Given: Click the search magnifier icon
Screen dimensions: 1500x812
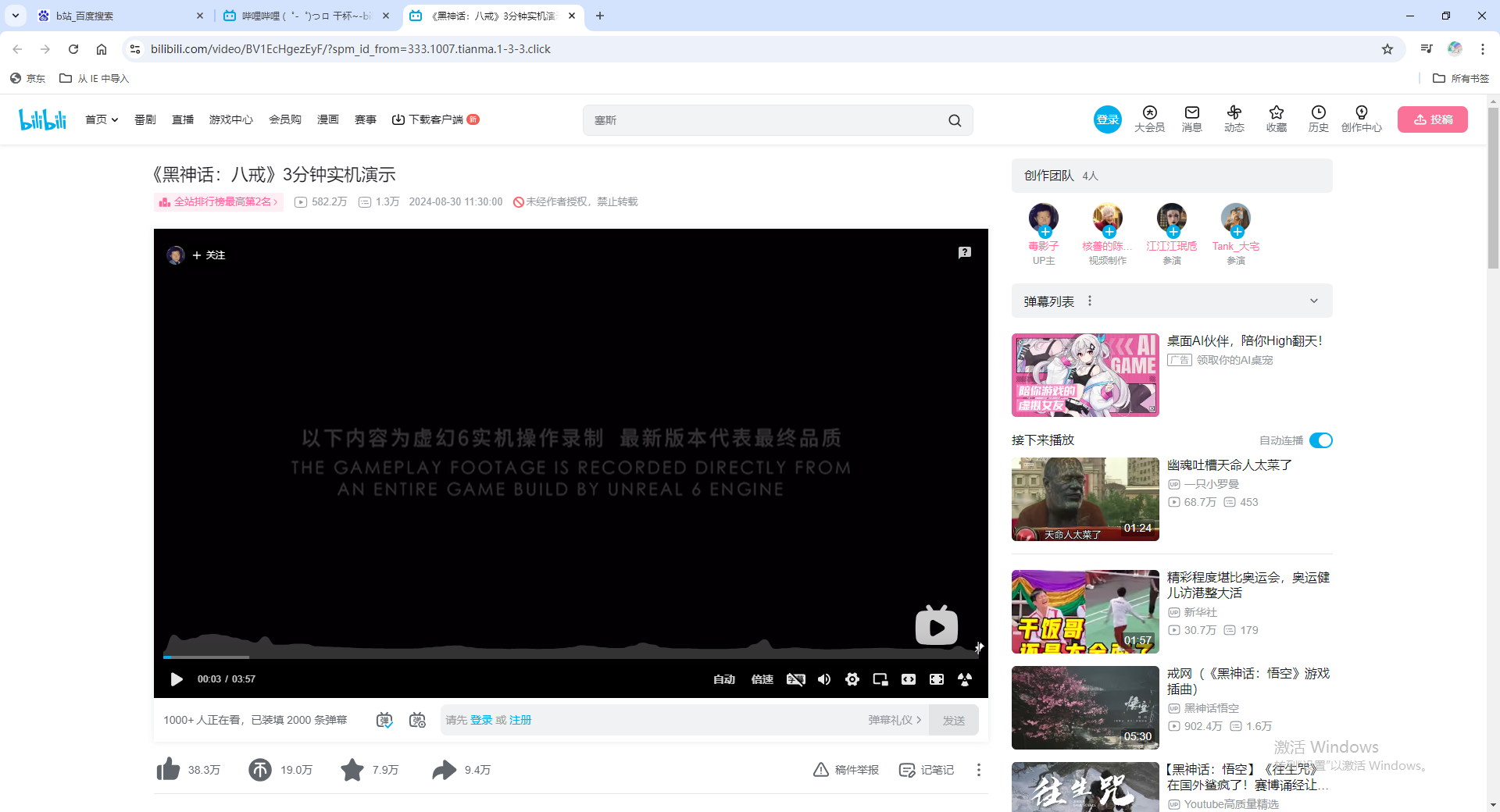Looking at the screenshot, I should (x=955, y=120).
